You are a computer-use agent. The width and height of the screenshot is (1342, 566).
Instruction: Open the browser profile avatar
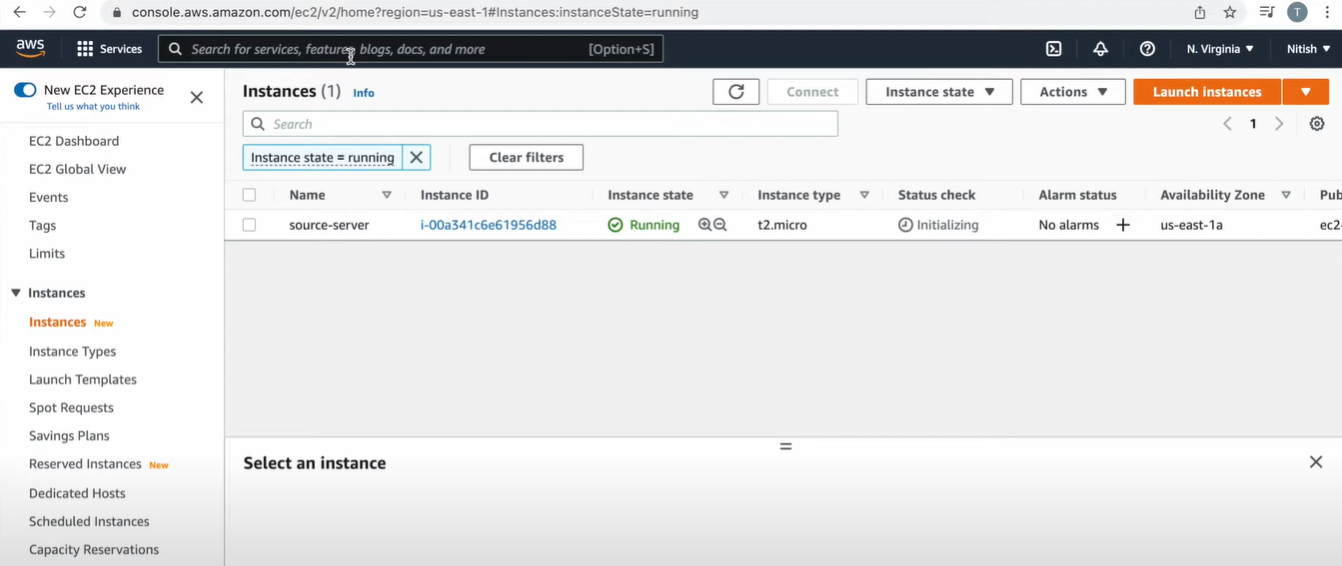pyautogui.click(x=1297, y=12)
